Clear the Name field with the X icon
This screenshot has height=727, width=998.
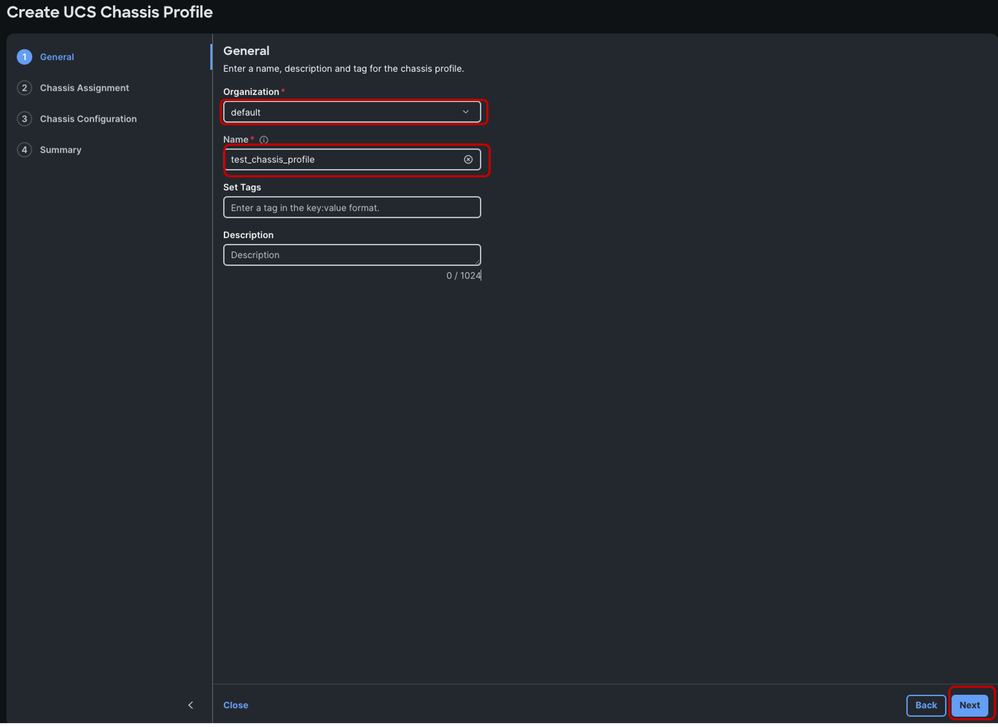(468, 160)
